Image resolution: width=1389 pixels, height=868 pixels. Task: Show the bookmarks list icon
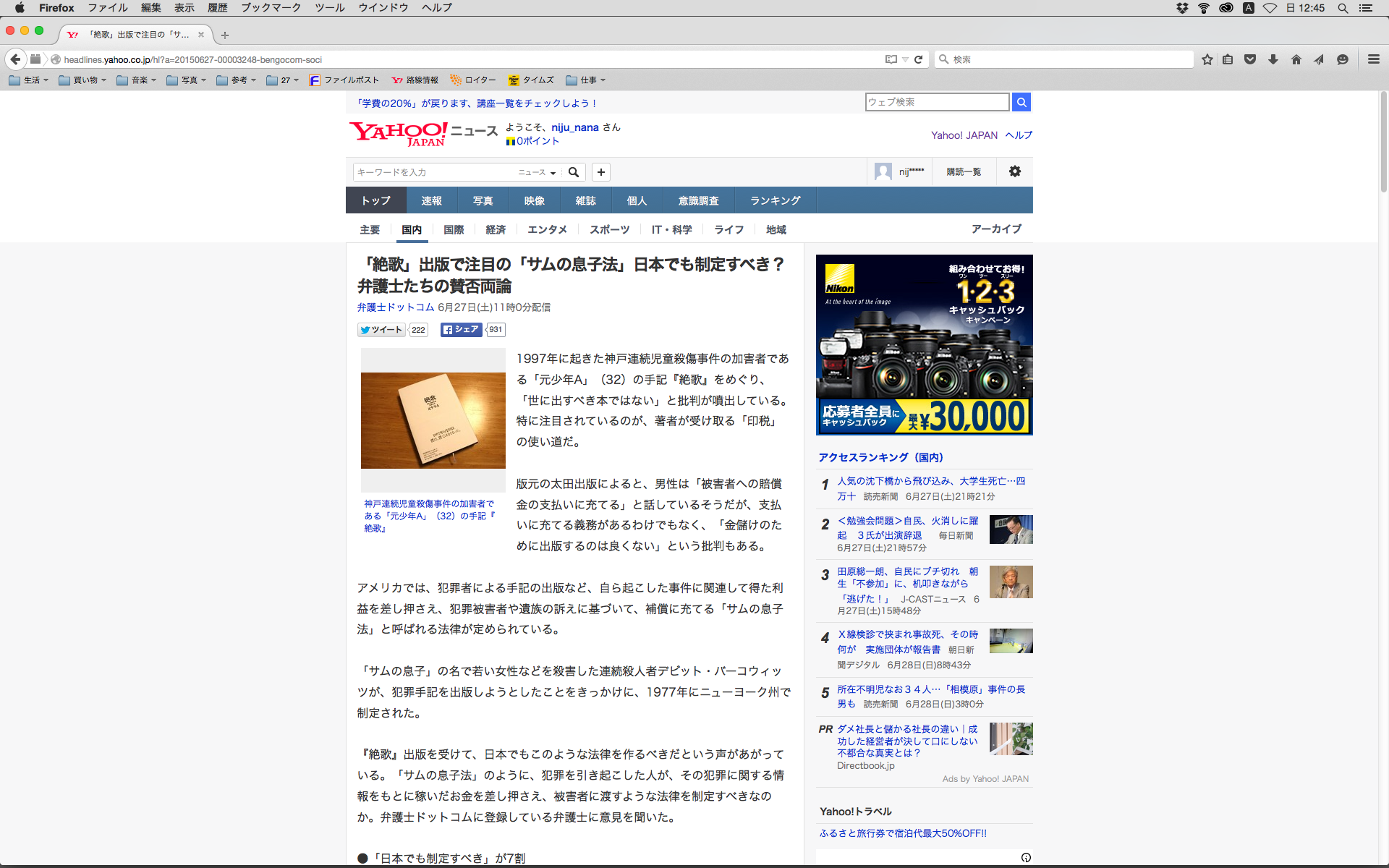coord(1228,59)
